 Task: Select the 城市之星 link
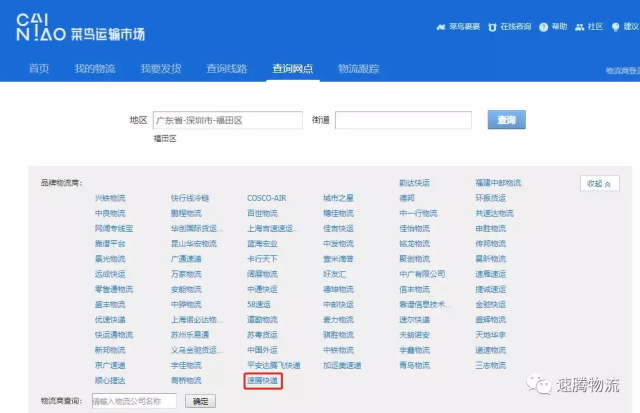(338, 198)
